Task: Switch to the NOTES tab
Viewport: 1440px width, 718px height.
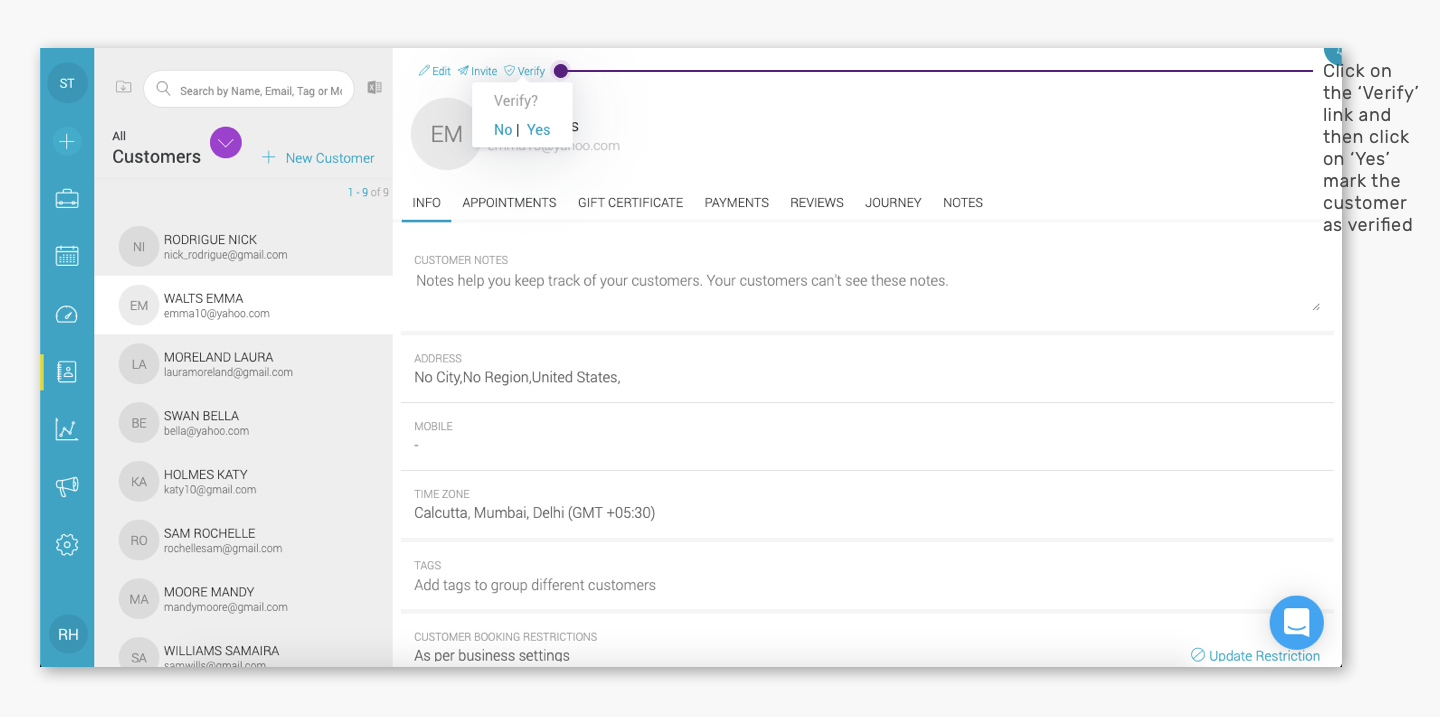Action: [963, 203]
